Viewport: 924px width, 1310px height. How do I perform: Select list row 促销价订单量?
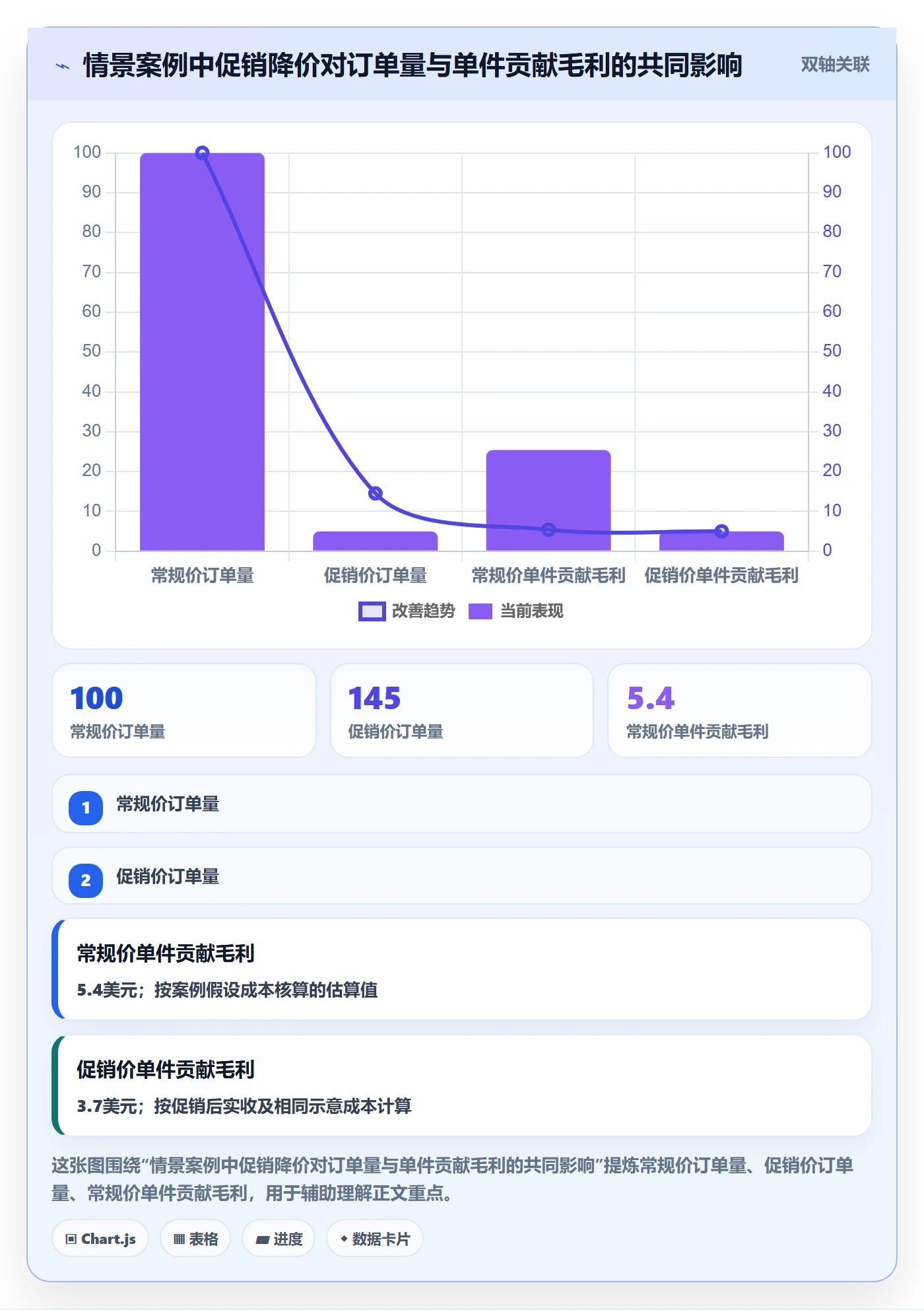click(x=462, y=876)
